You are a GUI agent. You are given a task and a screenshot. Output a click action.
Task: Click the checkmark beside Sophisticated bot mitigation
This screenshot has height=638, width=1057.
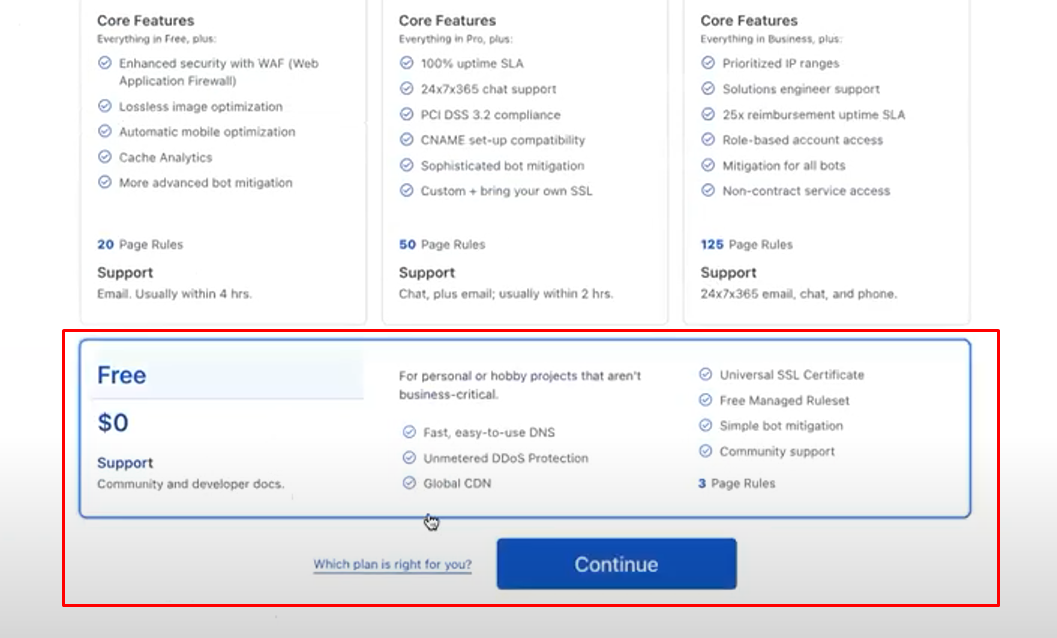406,166
